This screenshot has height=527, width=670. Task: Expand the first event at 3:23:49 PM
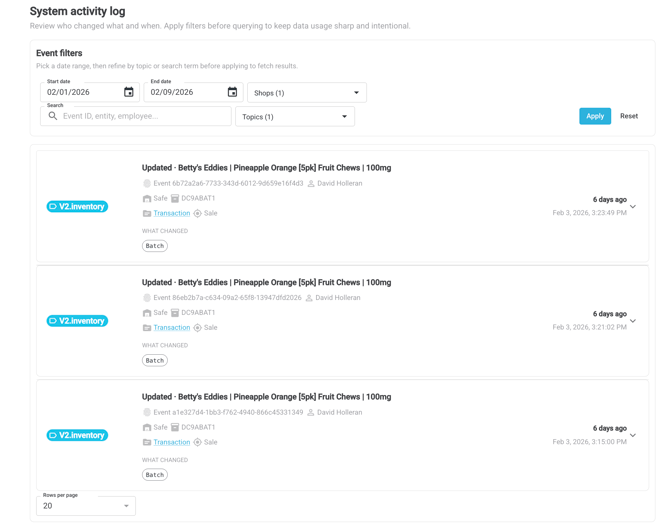[633, 207]
